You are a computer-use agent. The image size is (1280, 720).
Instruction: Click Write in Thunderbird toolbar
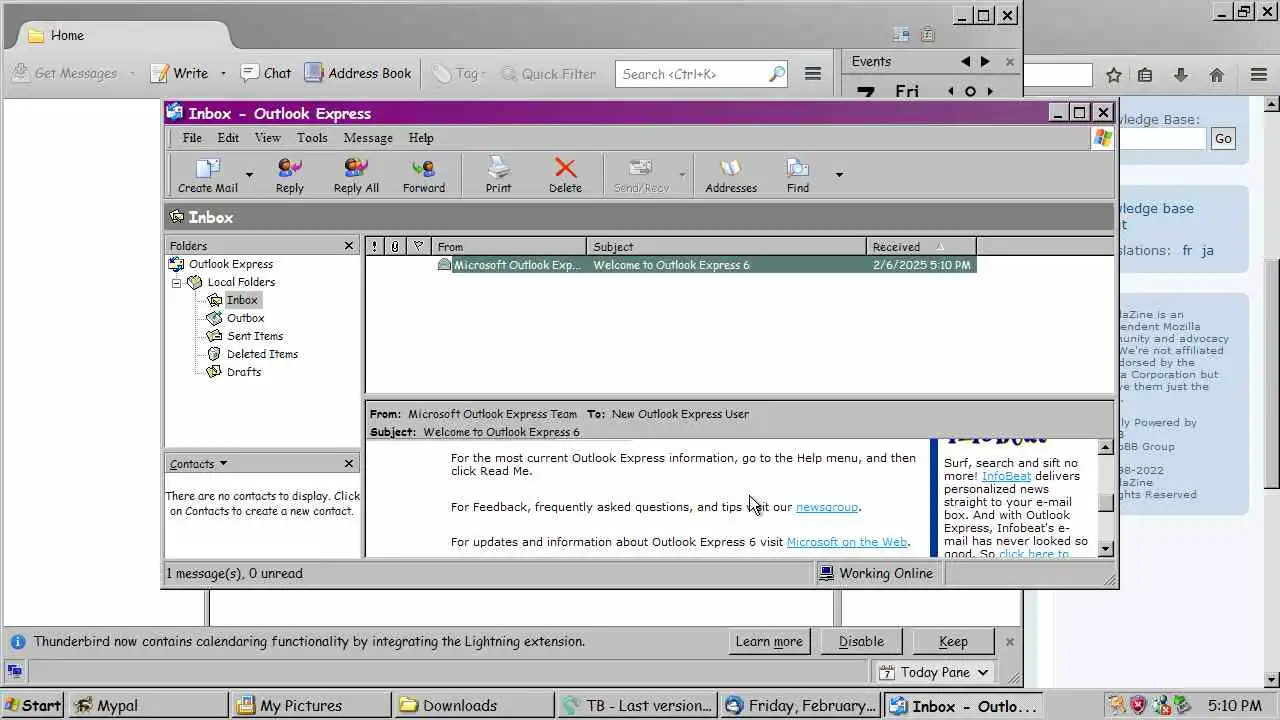coord(179,73)
